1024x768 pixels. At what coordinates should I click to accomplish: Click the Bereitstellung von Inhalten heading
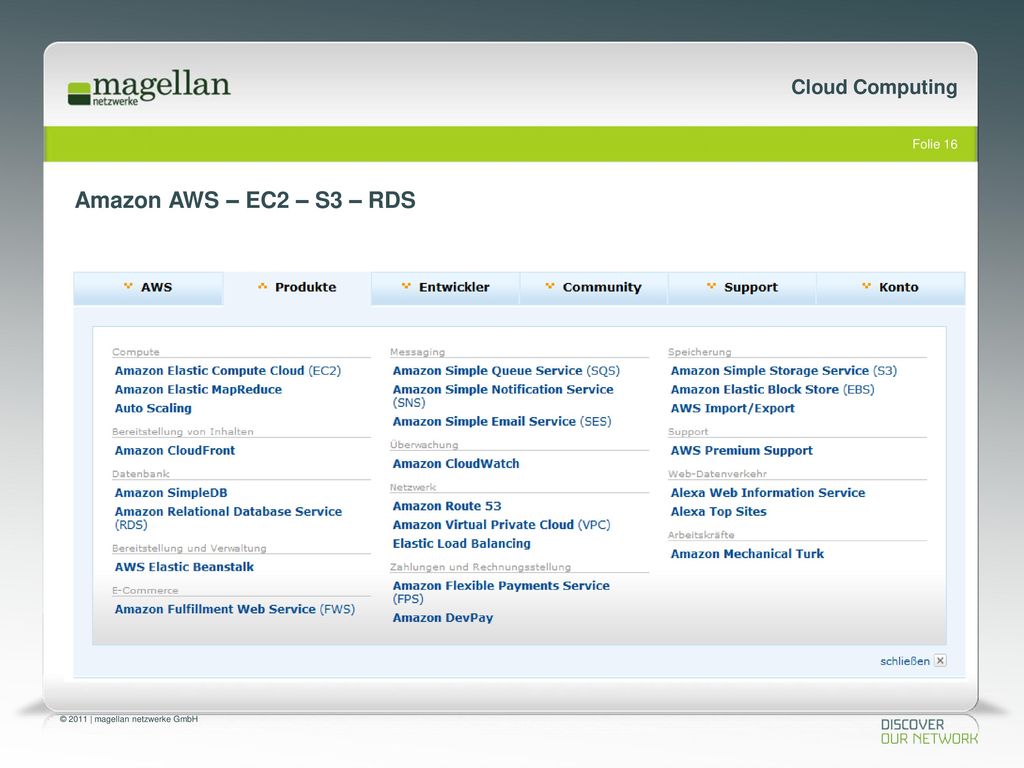click(183, 432)
